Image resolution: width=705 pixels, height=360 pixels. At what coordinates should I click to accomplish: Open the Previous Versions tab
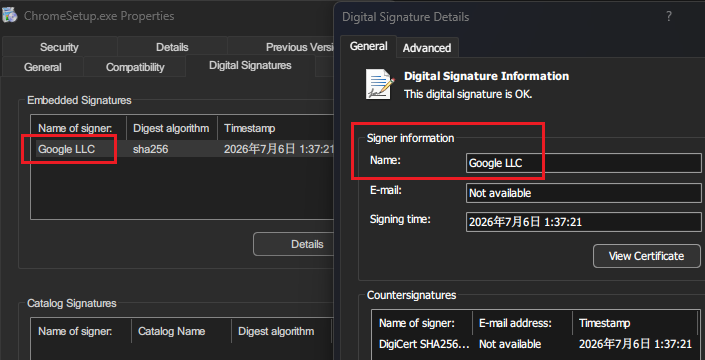[281, 47]
